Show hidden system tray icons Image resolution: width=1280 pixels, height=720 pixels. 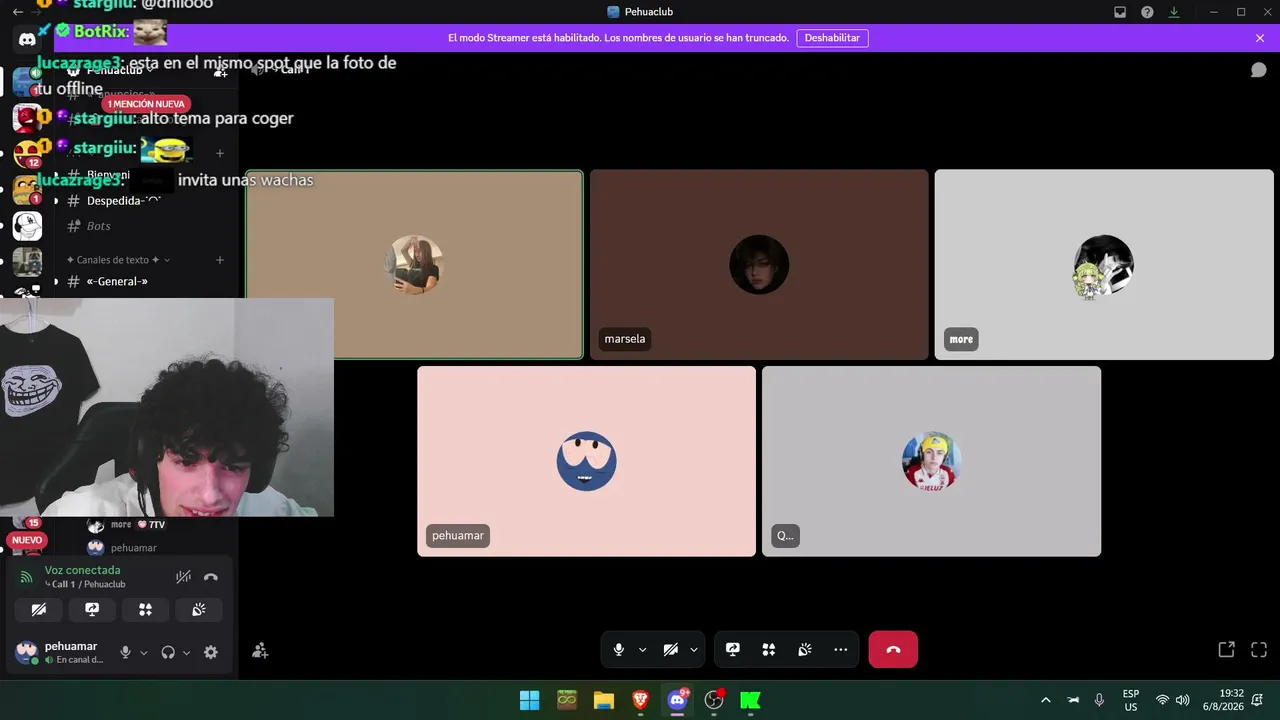pos(1046,700)
